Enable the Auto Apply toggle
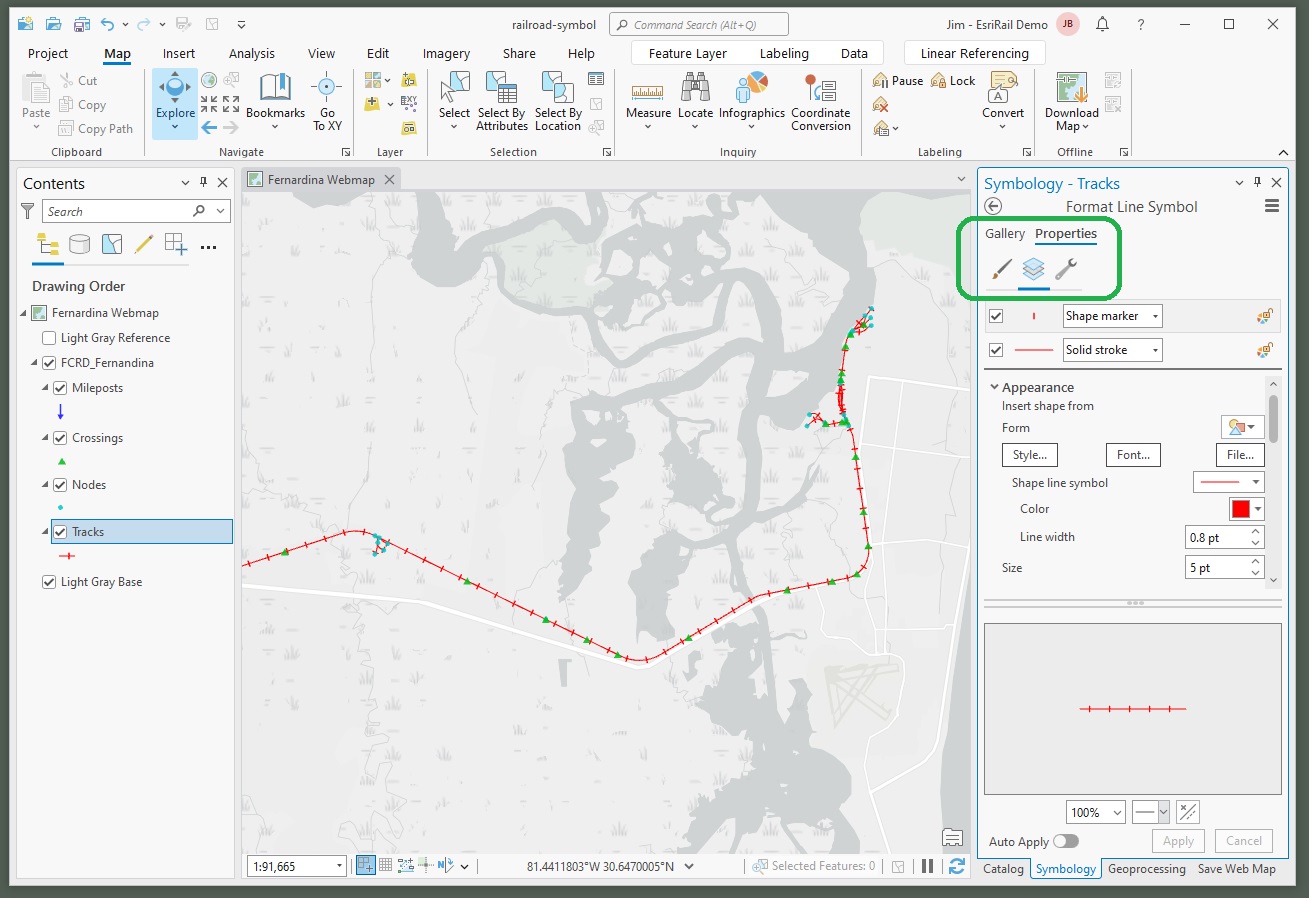This screenshot has width=1309, height=898. 1066,842
